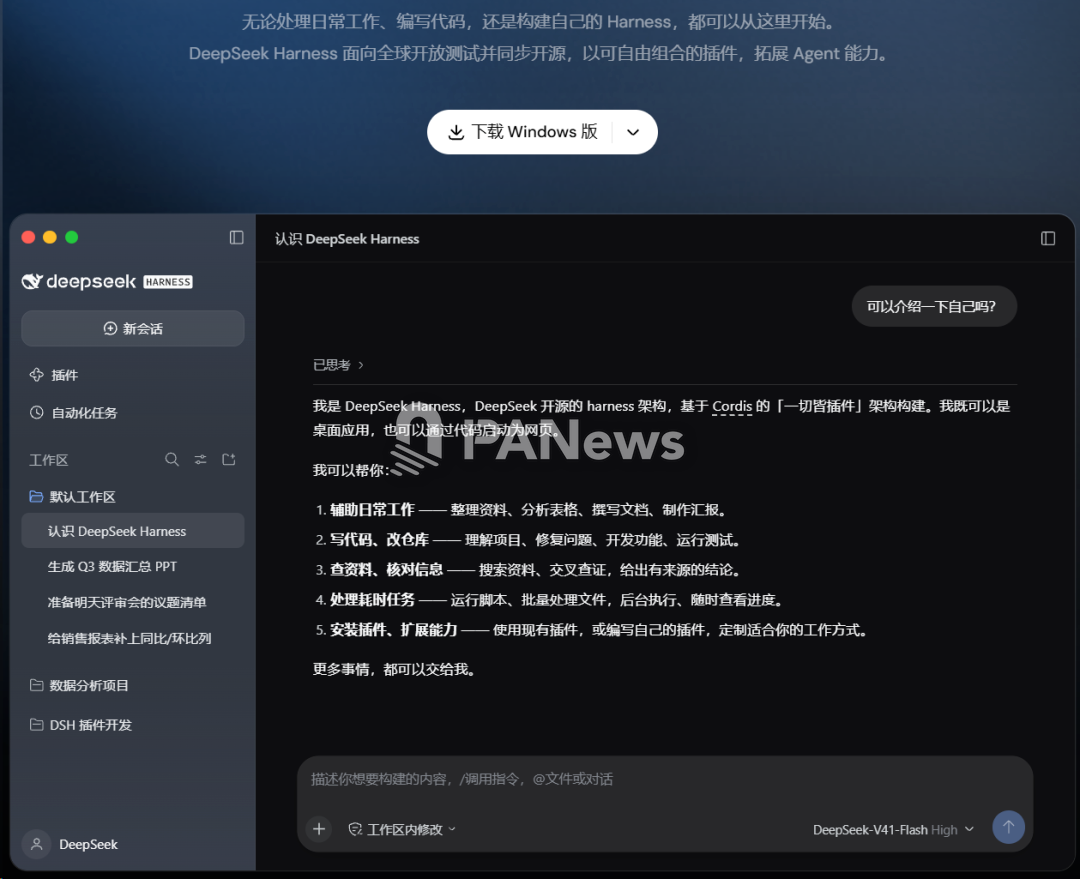Open DeepSeek user account profile
The image size is (1080, 879).
coord(71,844)
